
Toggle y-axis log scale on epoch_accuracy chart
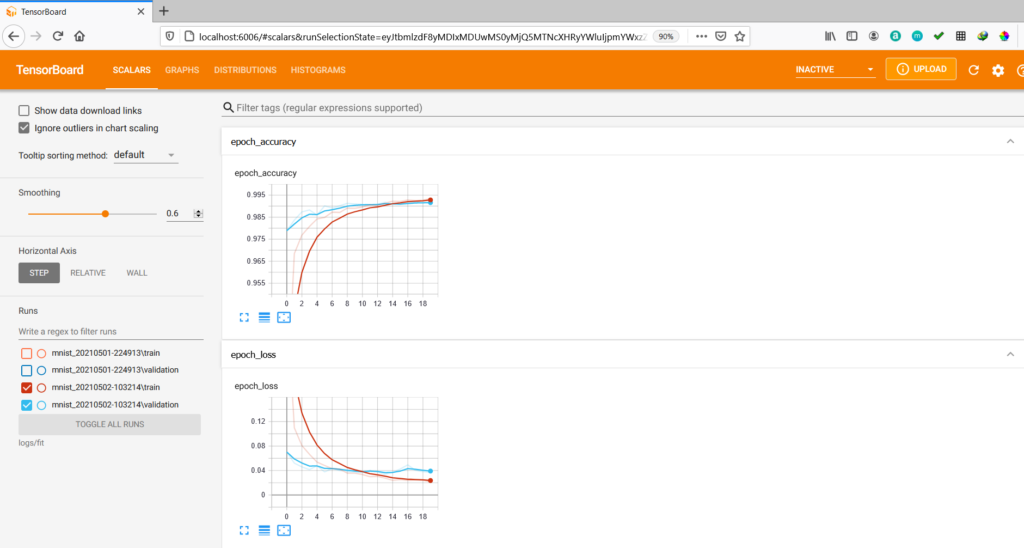(264, 317)
